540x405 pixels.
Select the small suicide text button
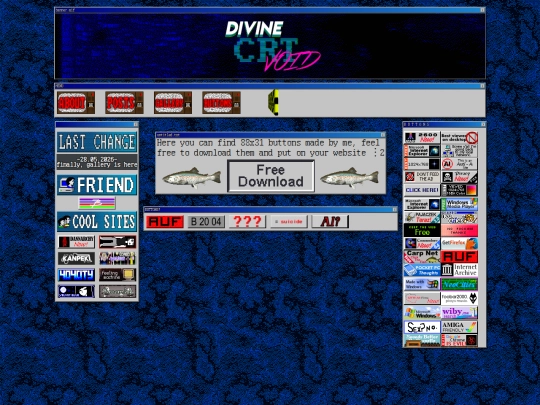(289, 221)
